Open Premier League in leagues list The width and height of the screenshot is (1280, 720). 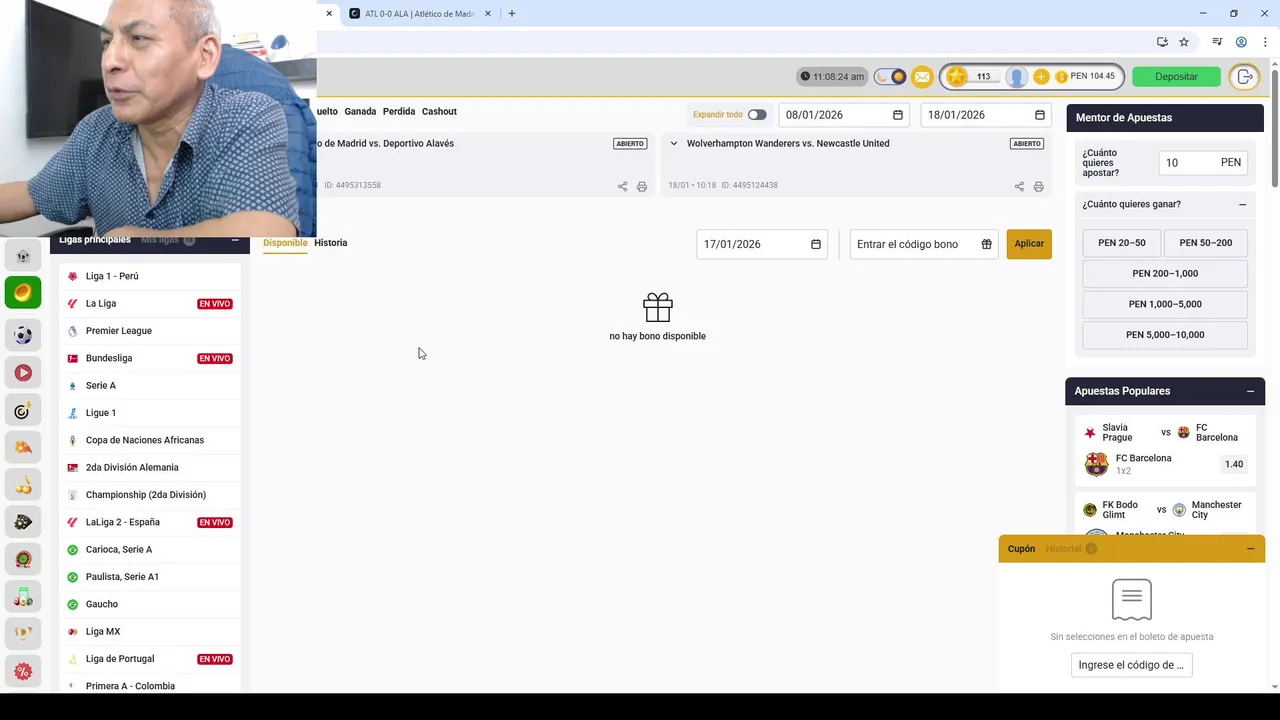[x=150, y=331]
